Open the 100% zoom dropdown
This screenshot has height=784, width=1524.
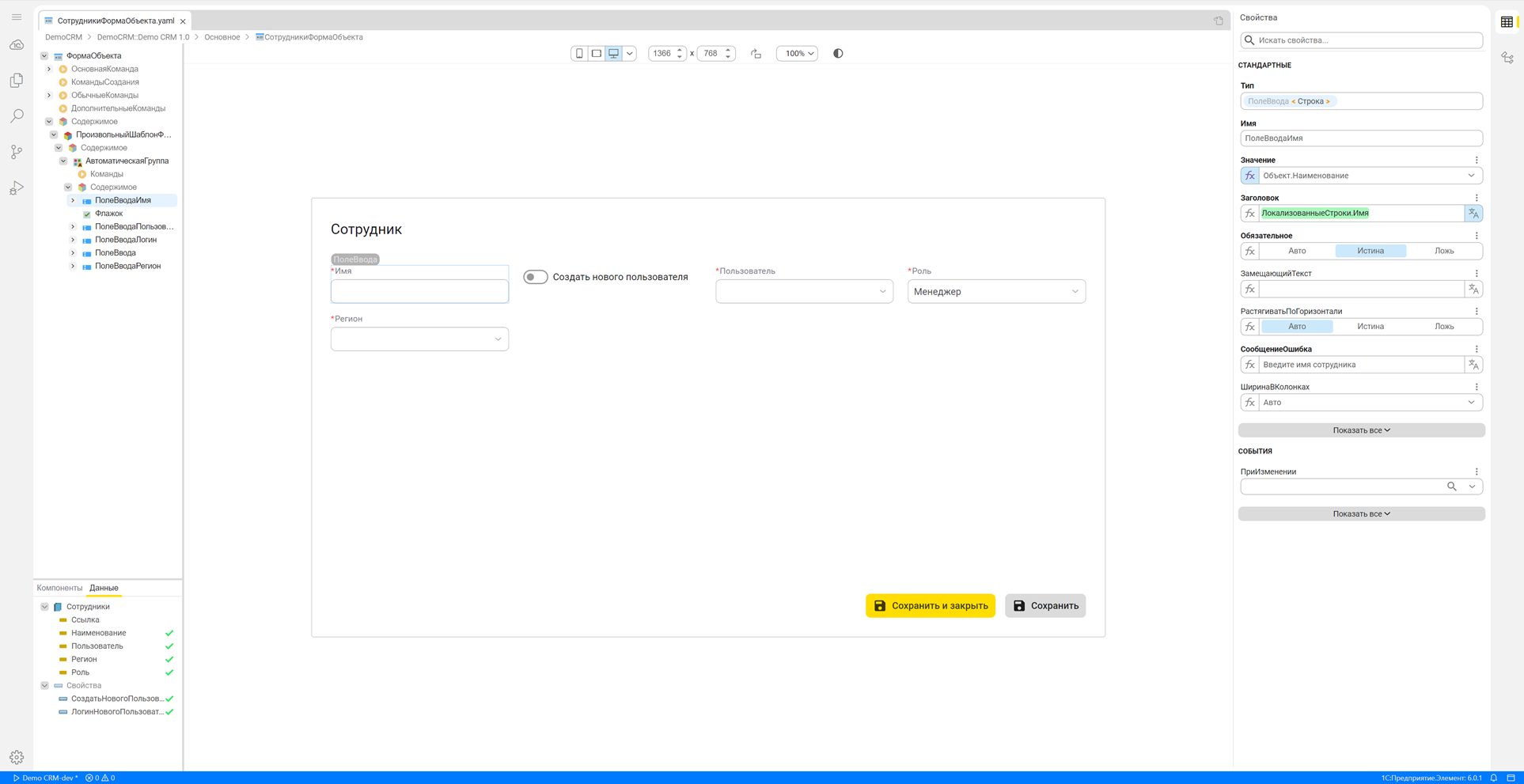[797, 54]
